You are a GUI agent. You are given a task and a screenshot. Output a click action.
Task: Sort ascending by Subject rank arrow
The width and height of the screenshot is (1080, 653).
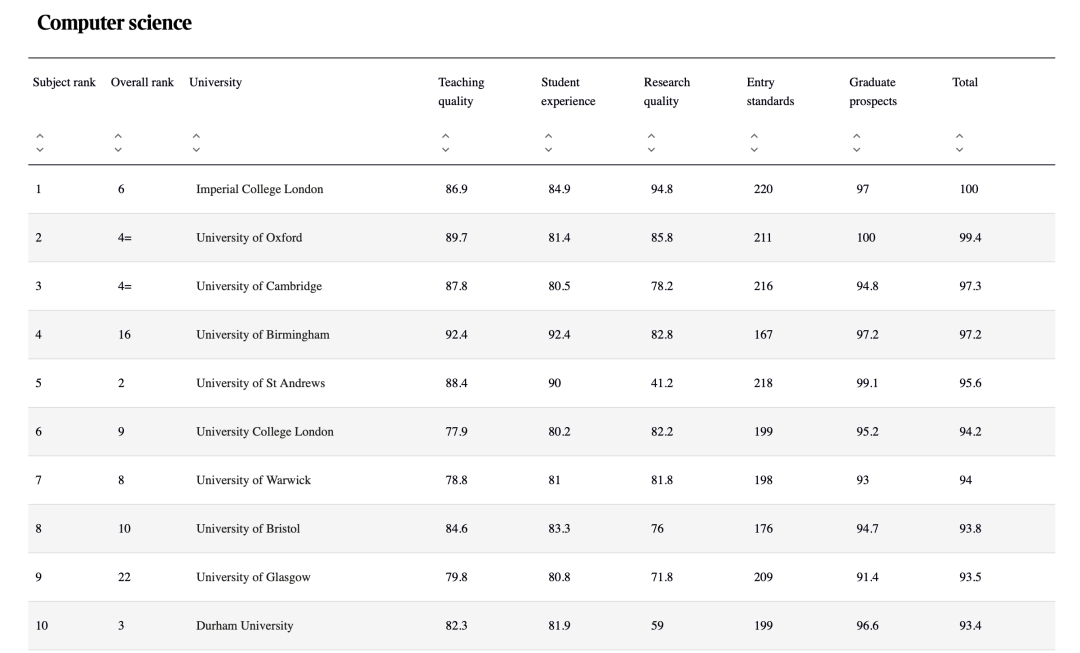click(x=40, y=137)
